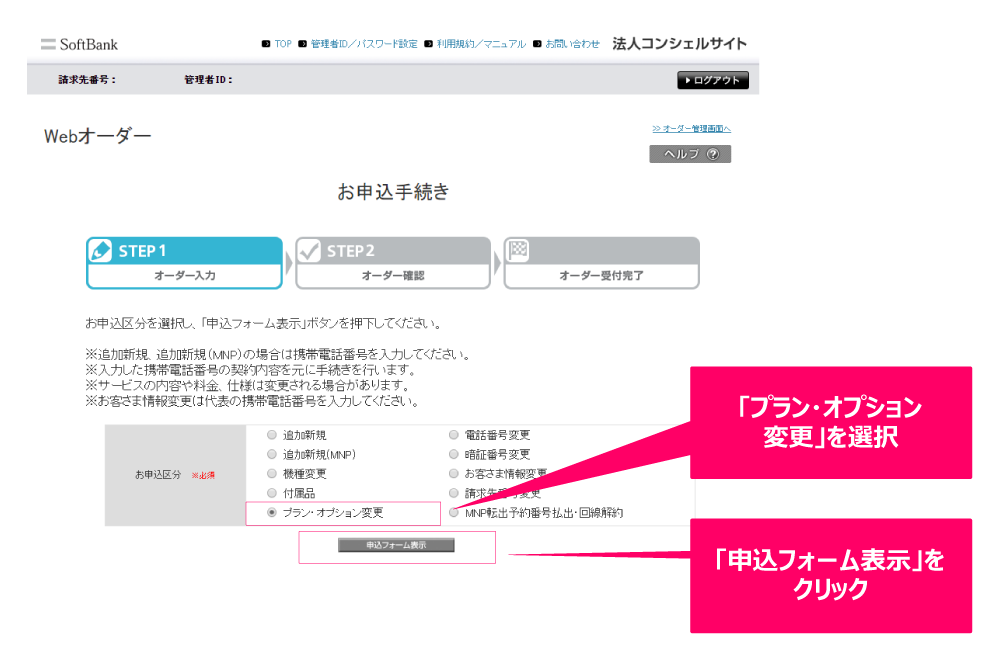
Task: Select オーダー受付完了 step
Action: (x=601, y=263)
